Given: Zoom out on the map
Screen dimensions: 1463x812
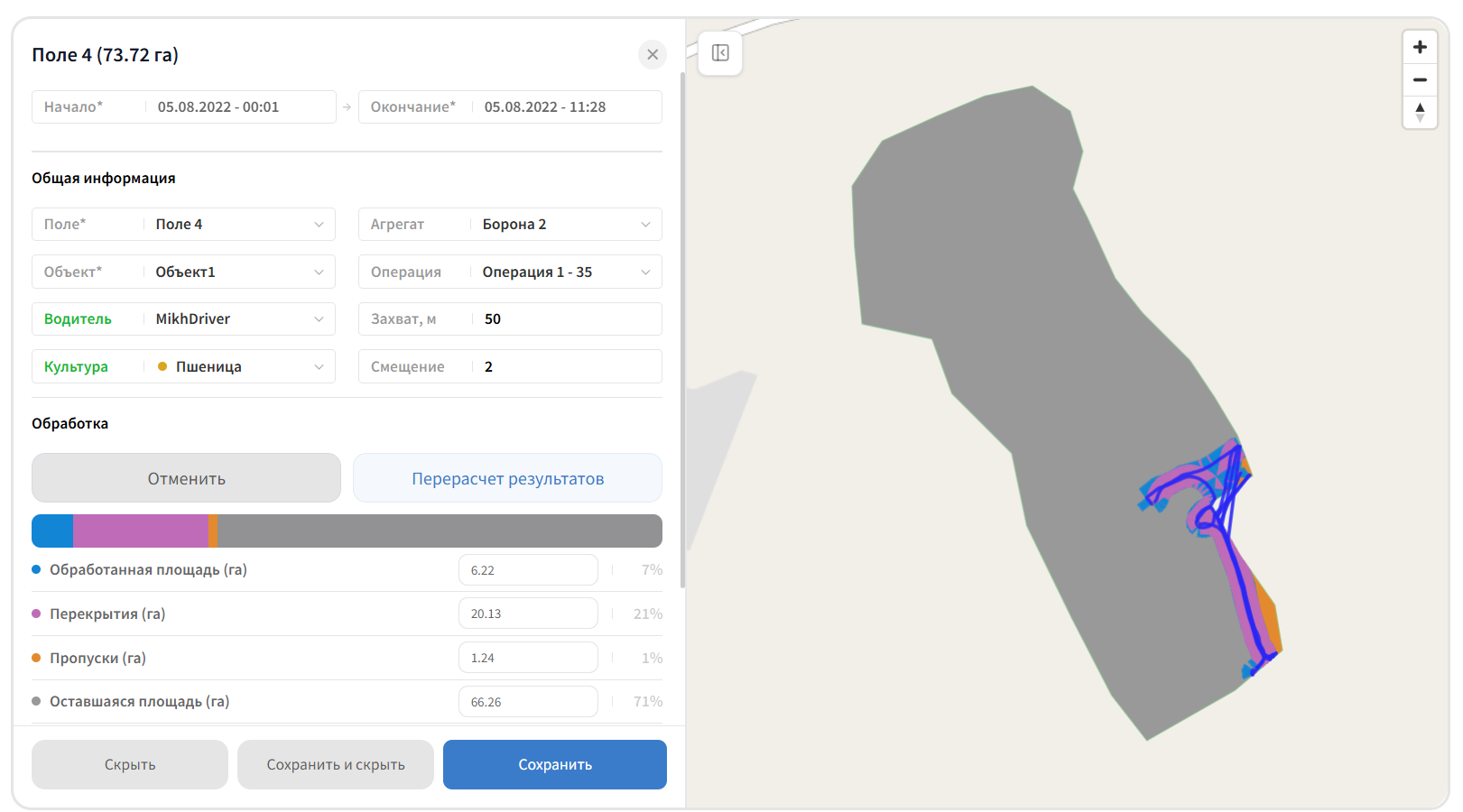Looking at the screenshot, I should [1420, 79].
